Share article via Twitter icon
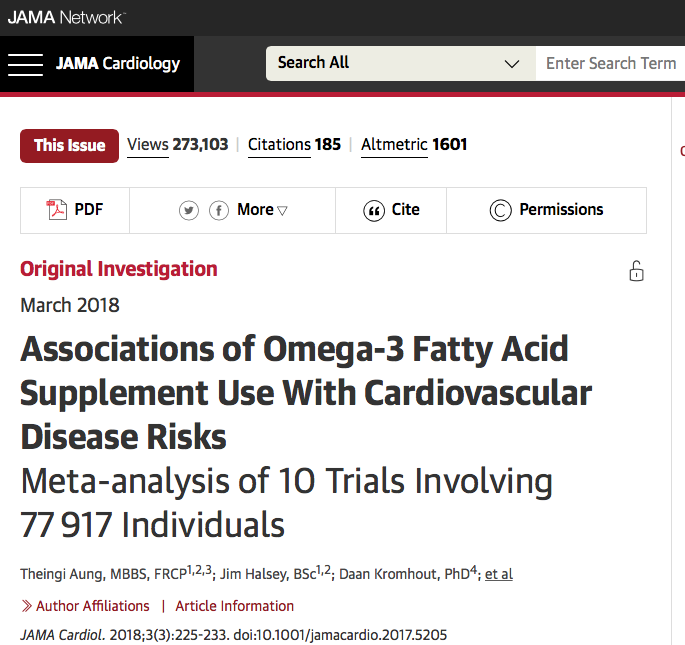The width and height of the screenshot is (685, 645). point(189,210)
